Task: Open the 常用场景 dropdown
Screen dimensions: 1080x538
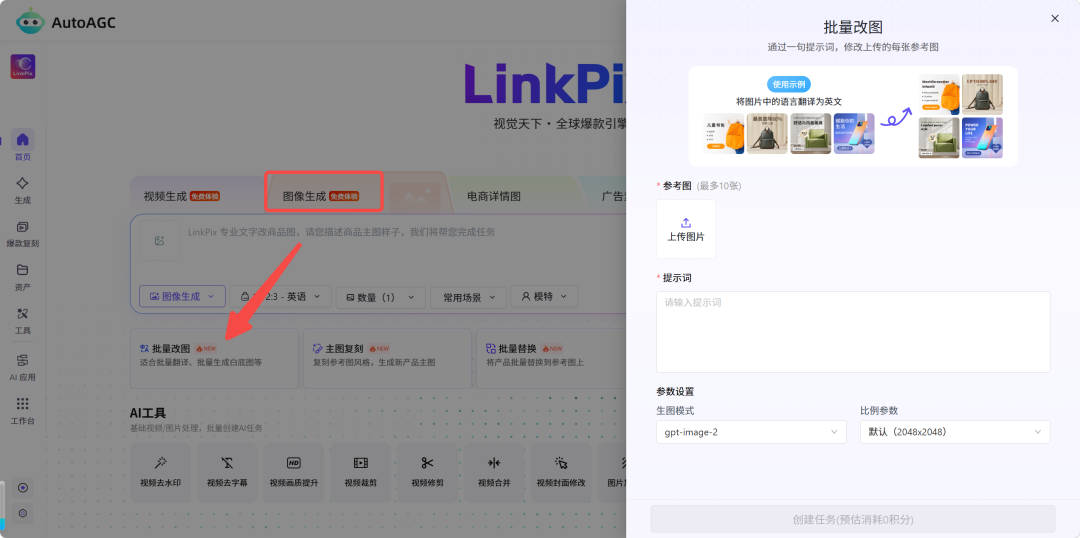Action: tap(468, 297)
